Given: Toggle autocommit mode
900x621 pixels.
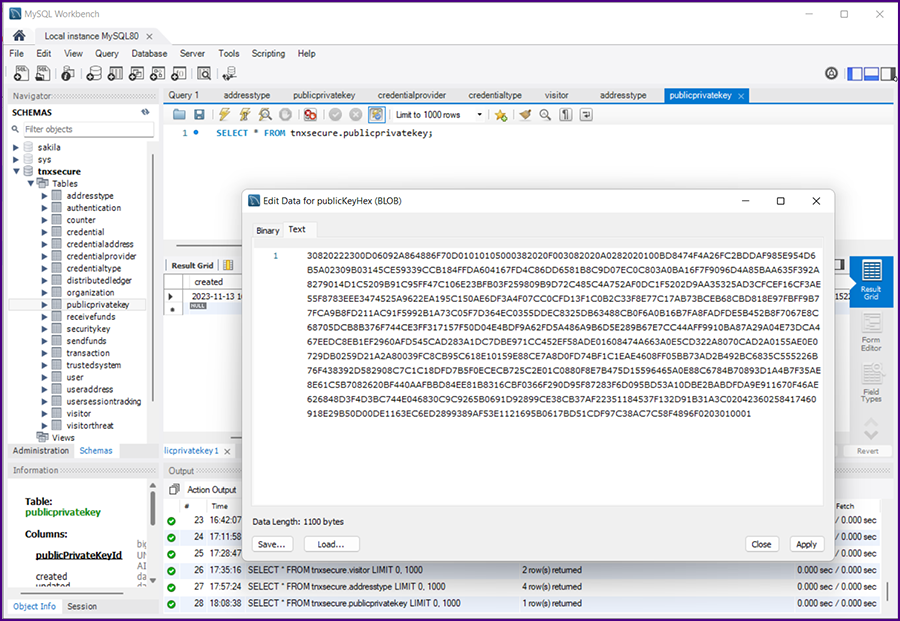Looking at the screenshot, I should pyautogui.click(x=376, y=115).
